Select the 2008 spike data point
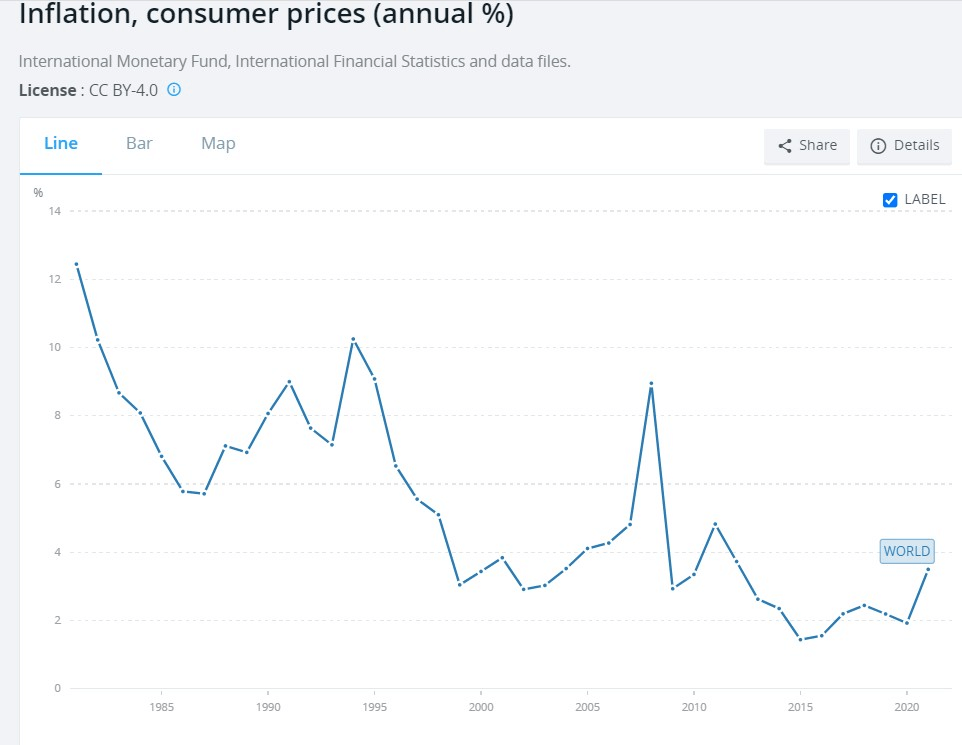Screen dimensions: 962x745 click(651, 384)
